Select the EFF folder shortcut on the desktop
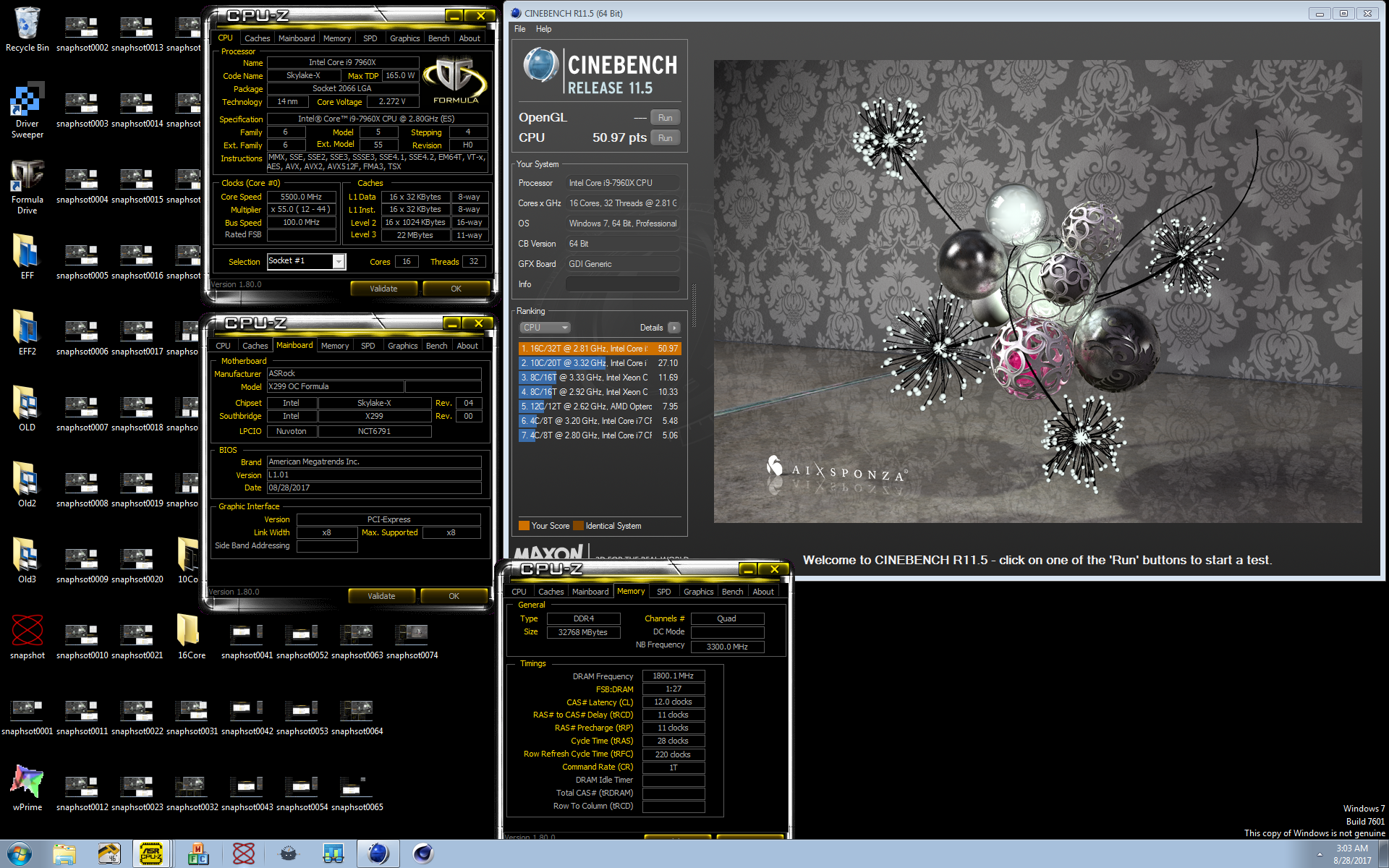 (x=27, y=257)
